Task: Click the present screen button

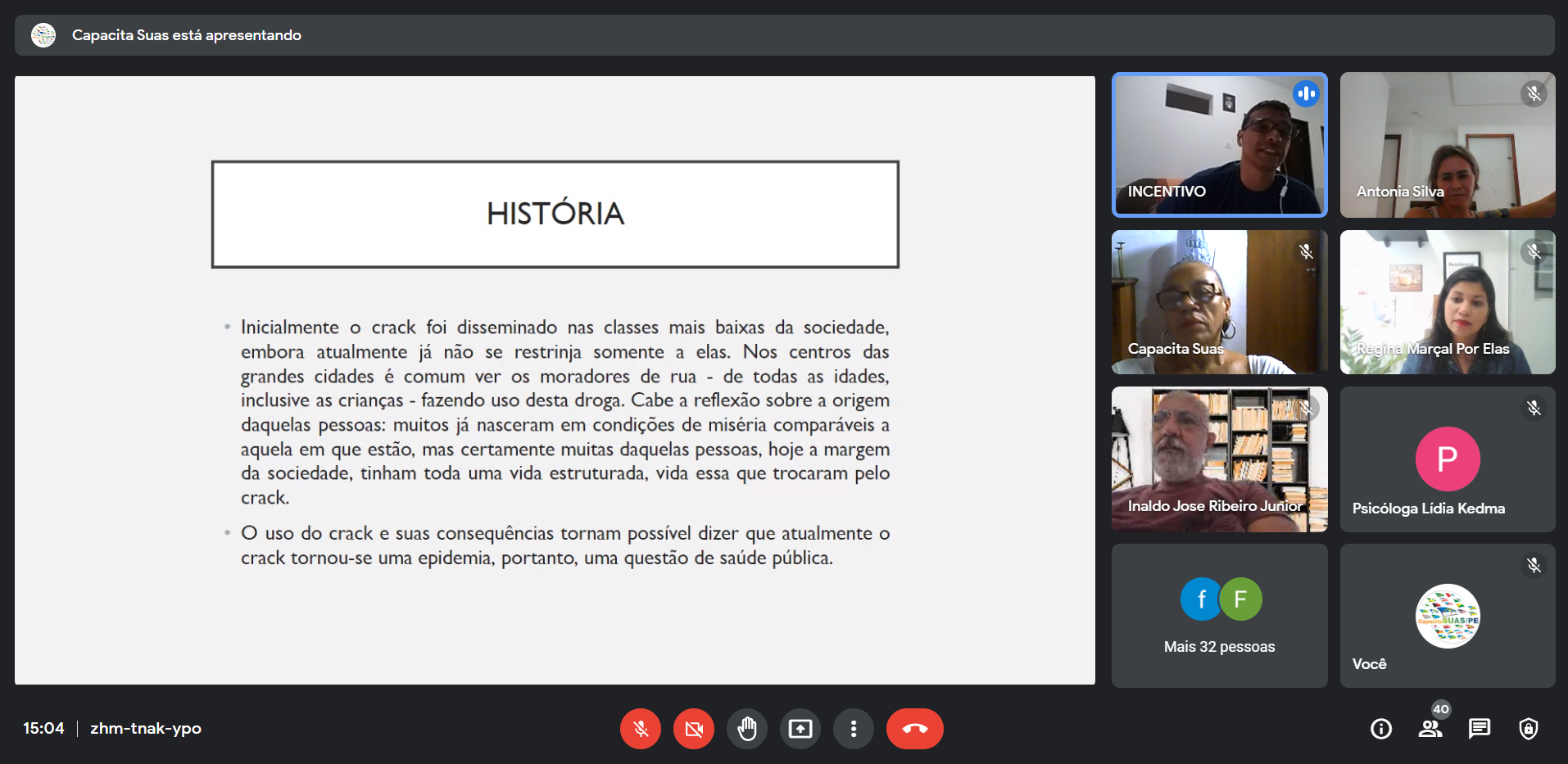Action: click(800, 728)
